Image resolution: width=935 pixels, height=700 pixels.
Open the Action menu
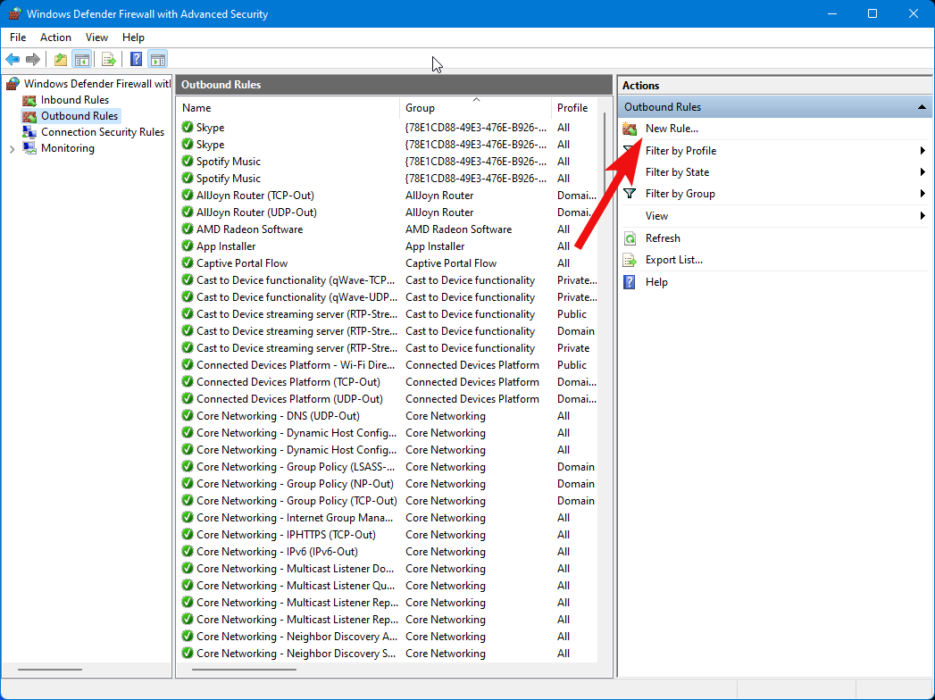point(56,37)
